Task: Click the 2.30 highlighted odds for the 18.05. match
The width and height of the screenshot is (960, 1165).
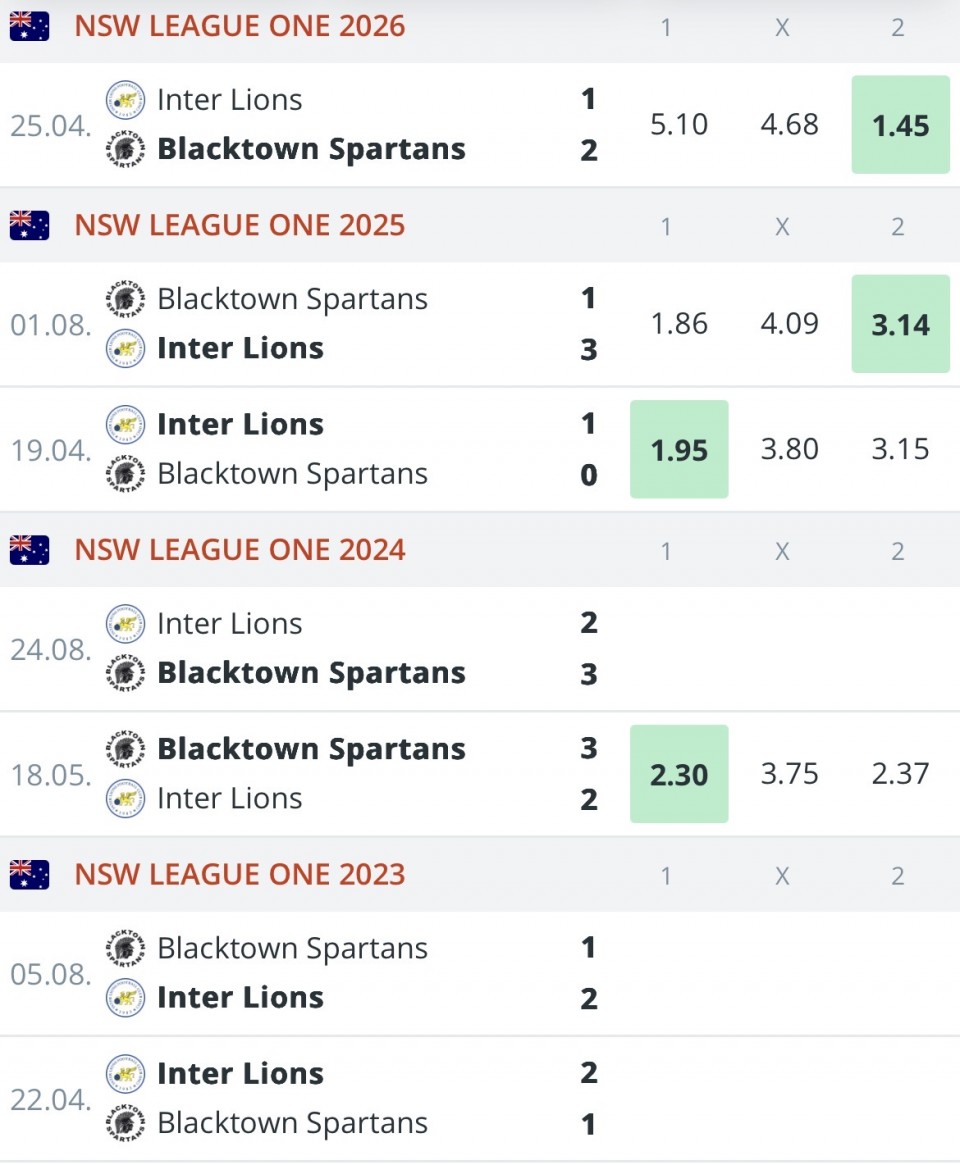Action: click(x=679, y=774)
